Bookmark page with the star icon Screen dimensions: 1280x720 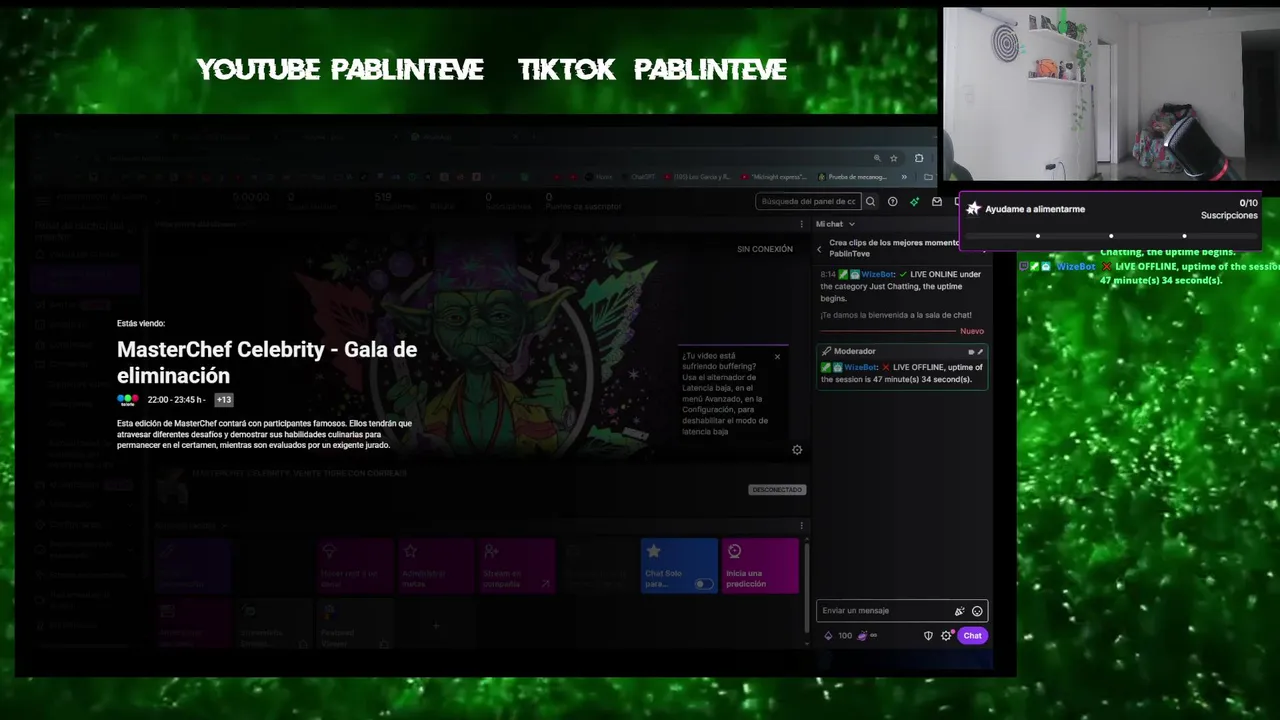click(894, 158)
